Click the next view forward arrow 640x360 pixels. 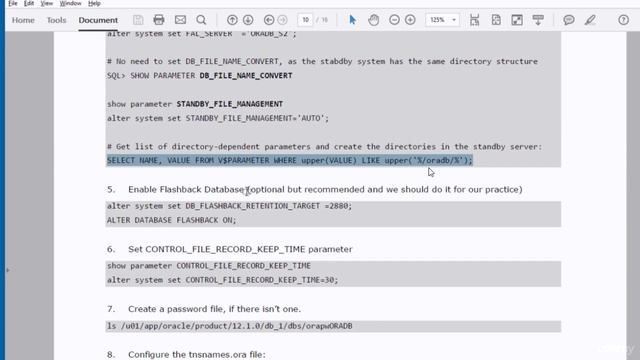coord(282,20)
